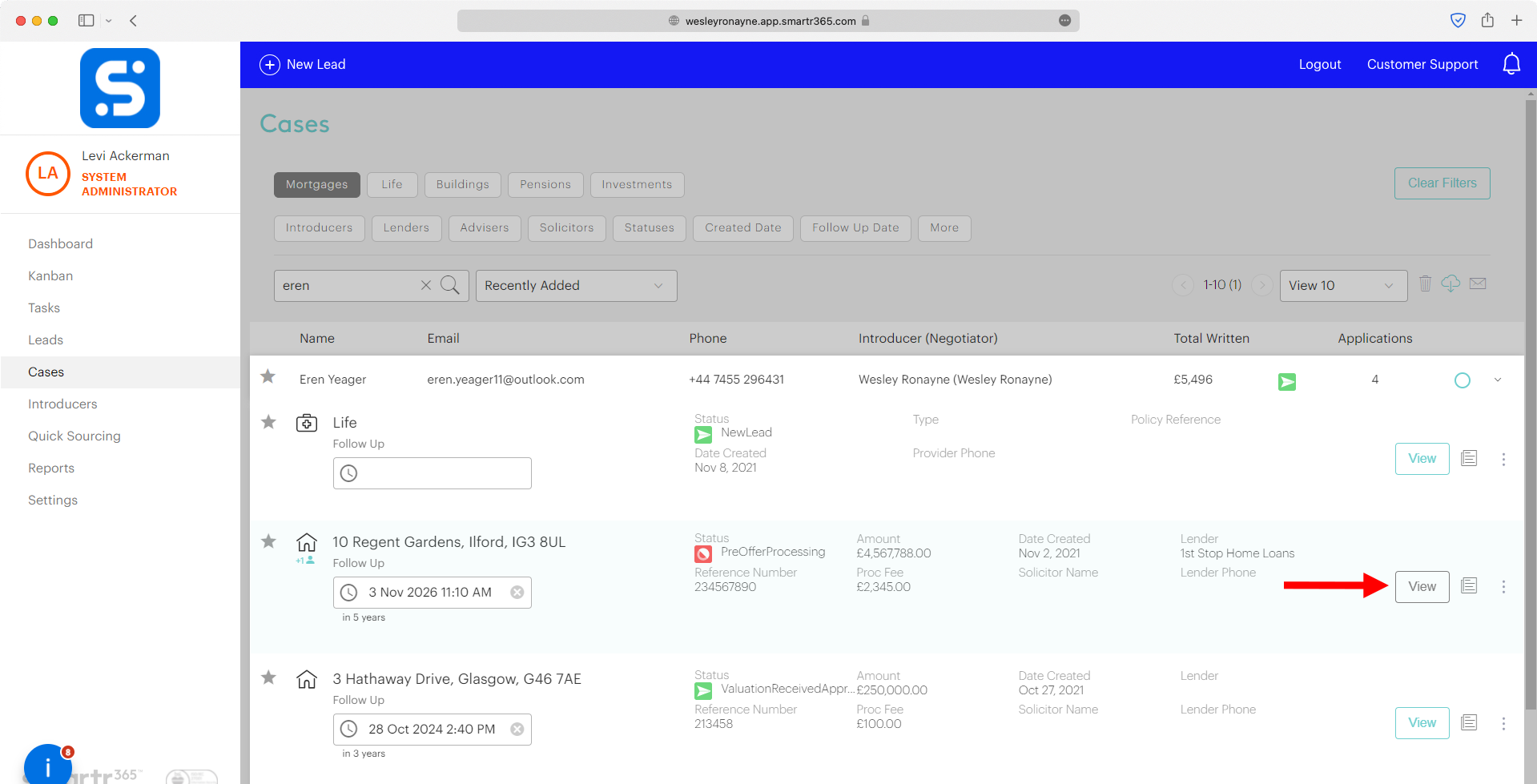Switch to the Investments tab
1537x784 pixels.
pyautogui.click(x=638, y=185)
